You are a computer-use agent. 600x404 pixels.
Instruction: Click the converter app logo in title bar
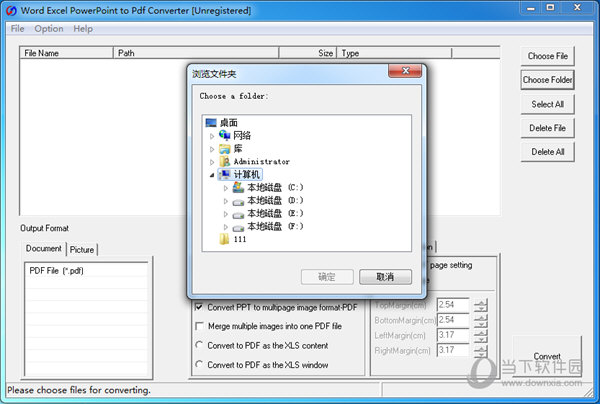[11, 11]
